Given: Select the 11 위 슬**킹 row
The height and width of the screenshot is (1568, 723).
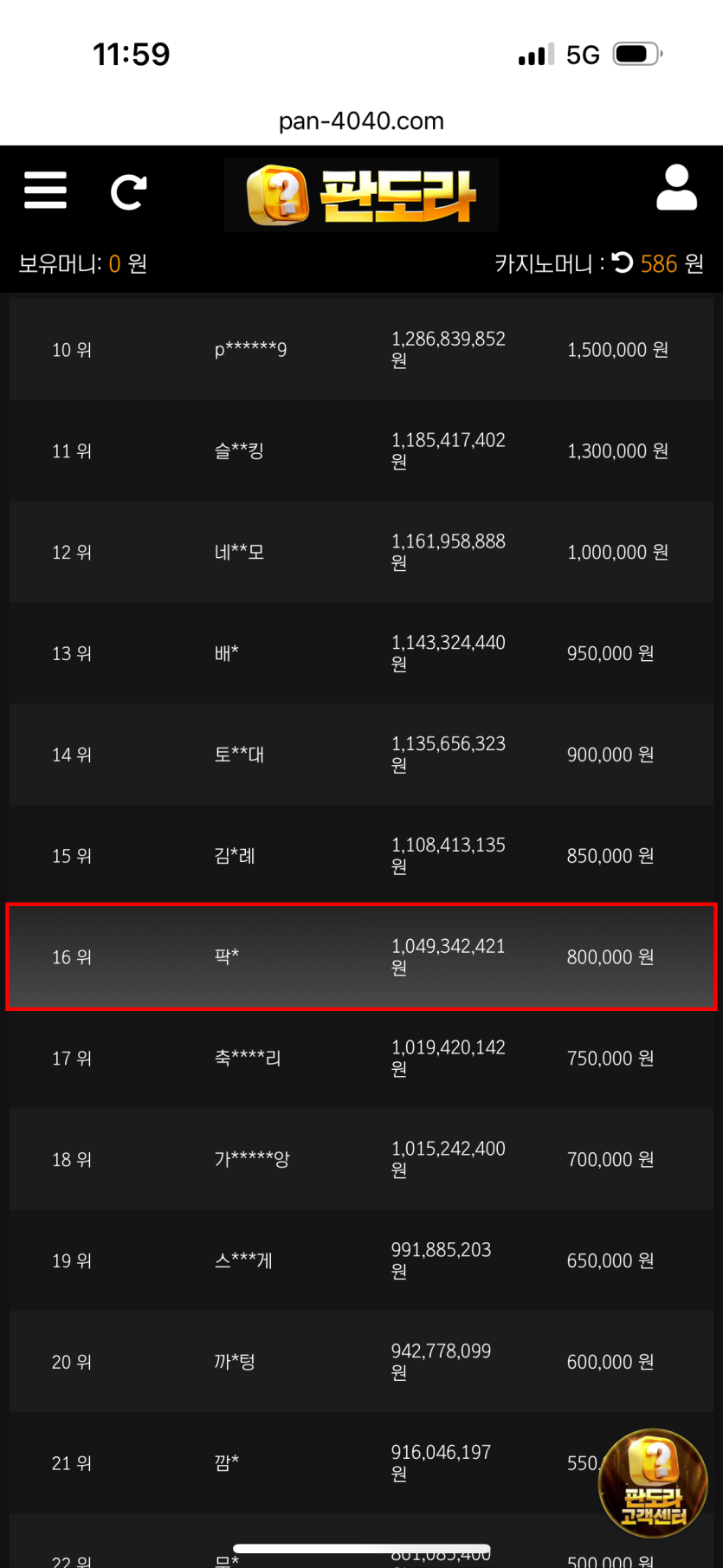Looking at the screenshot, I should [x=361, y=450].
